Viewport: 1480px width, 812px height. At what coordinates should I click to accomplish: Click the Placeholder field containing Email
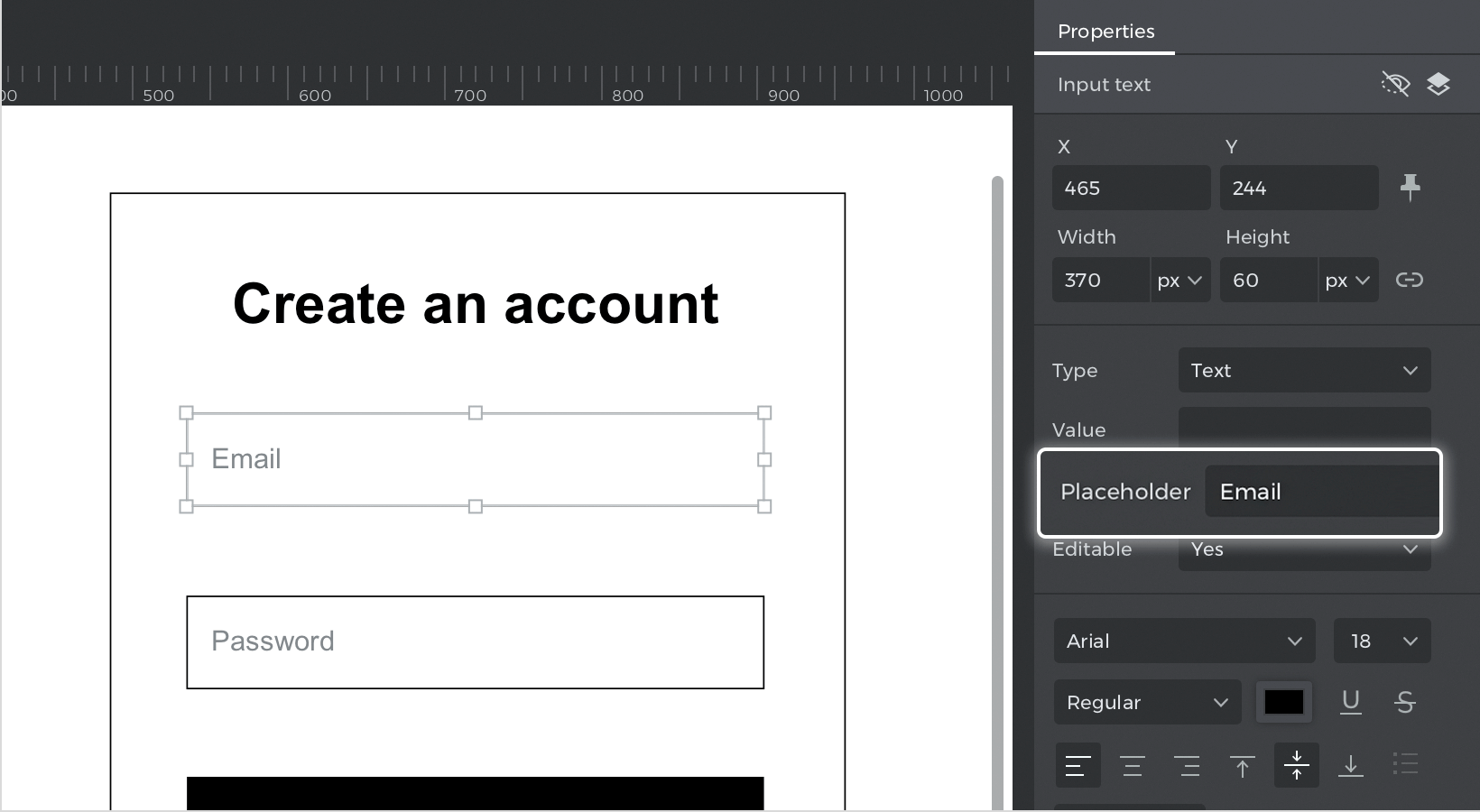1321,492
